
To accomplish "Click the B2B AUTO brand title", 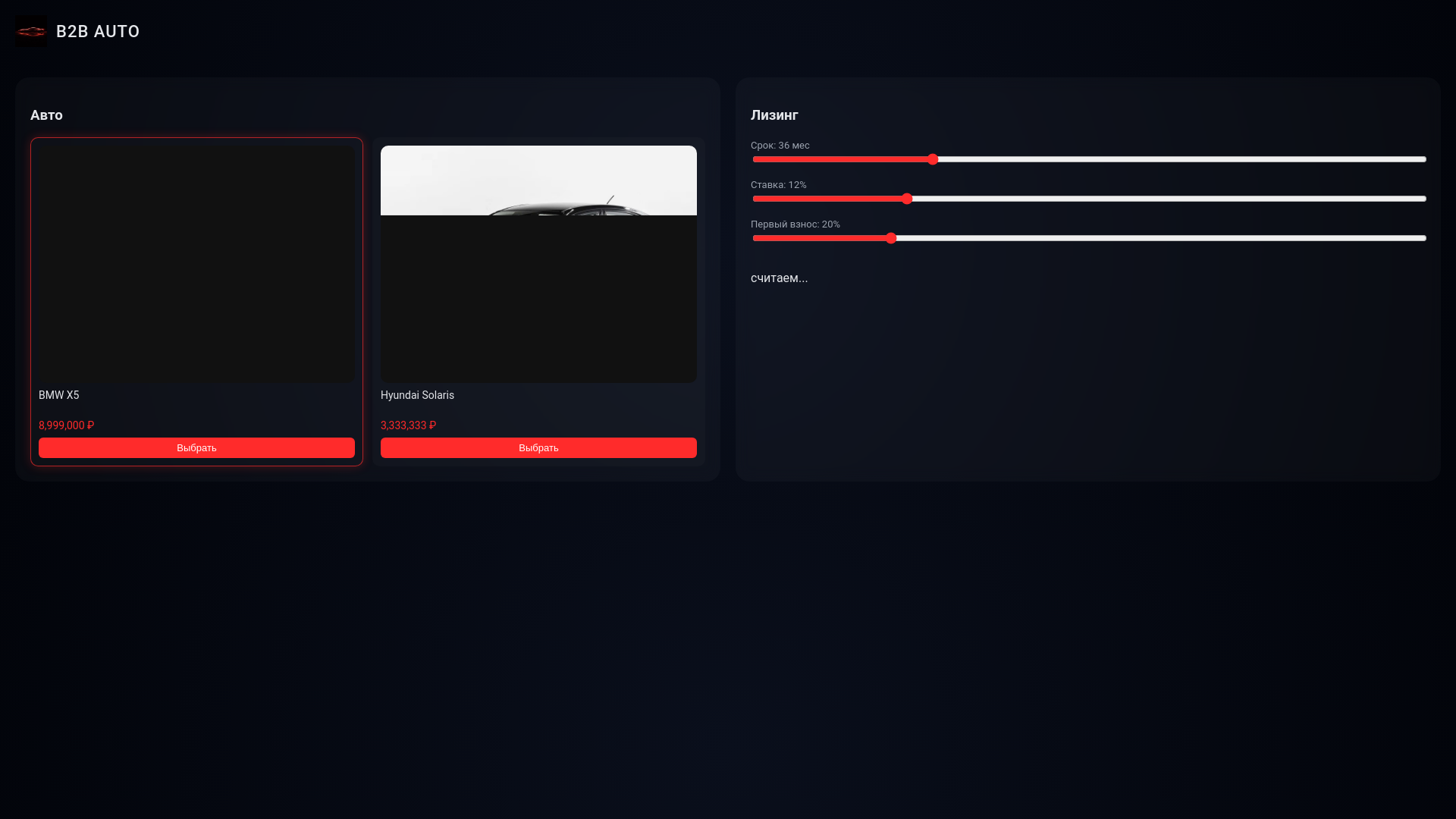I will point(98,31).
